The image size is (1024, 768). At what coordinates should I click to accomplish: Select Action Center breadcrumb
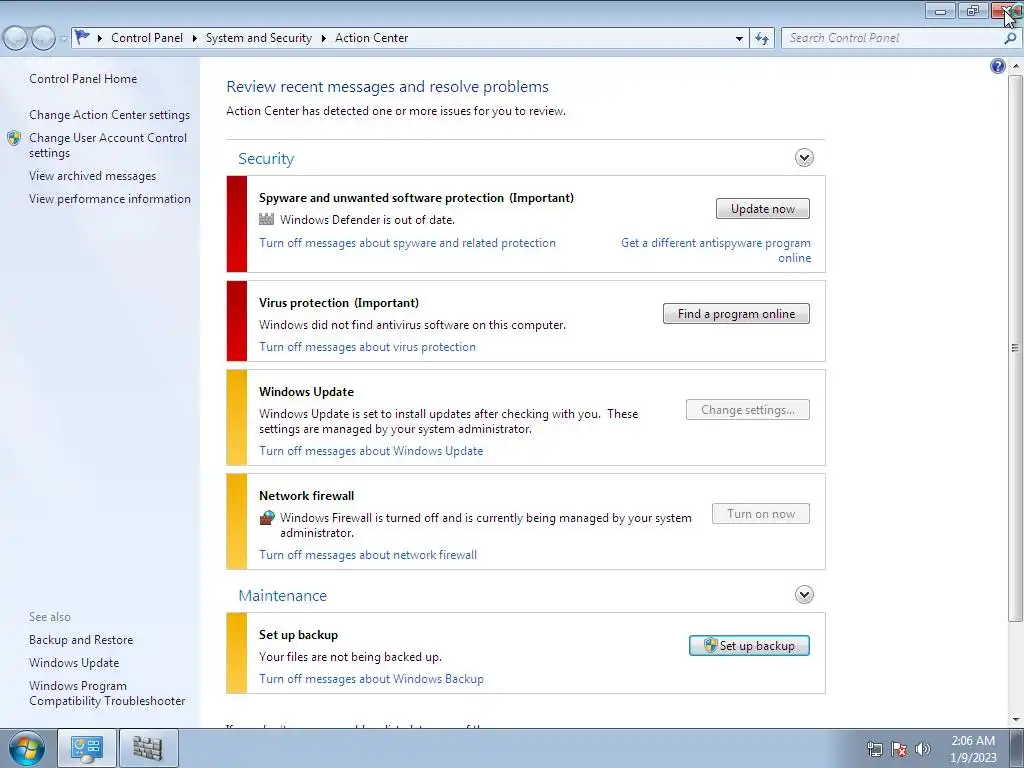coord(372,38)
